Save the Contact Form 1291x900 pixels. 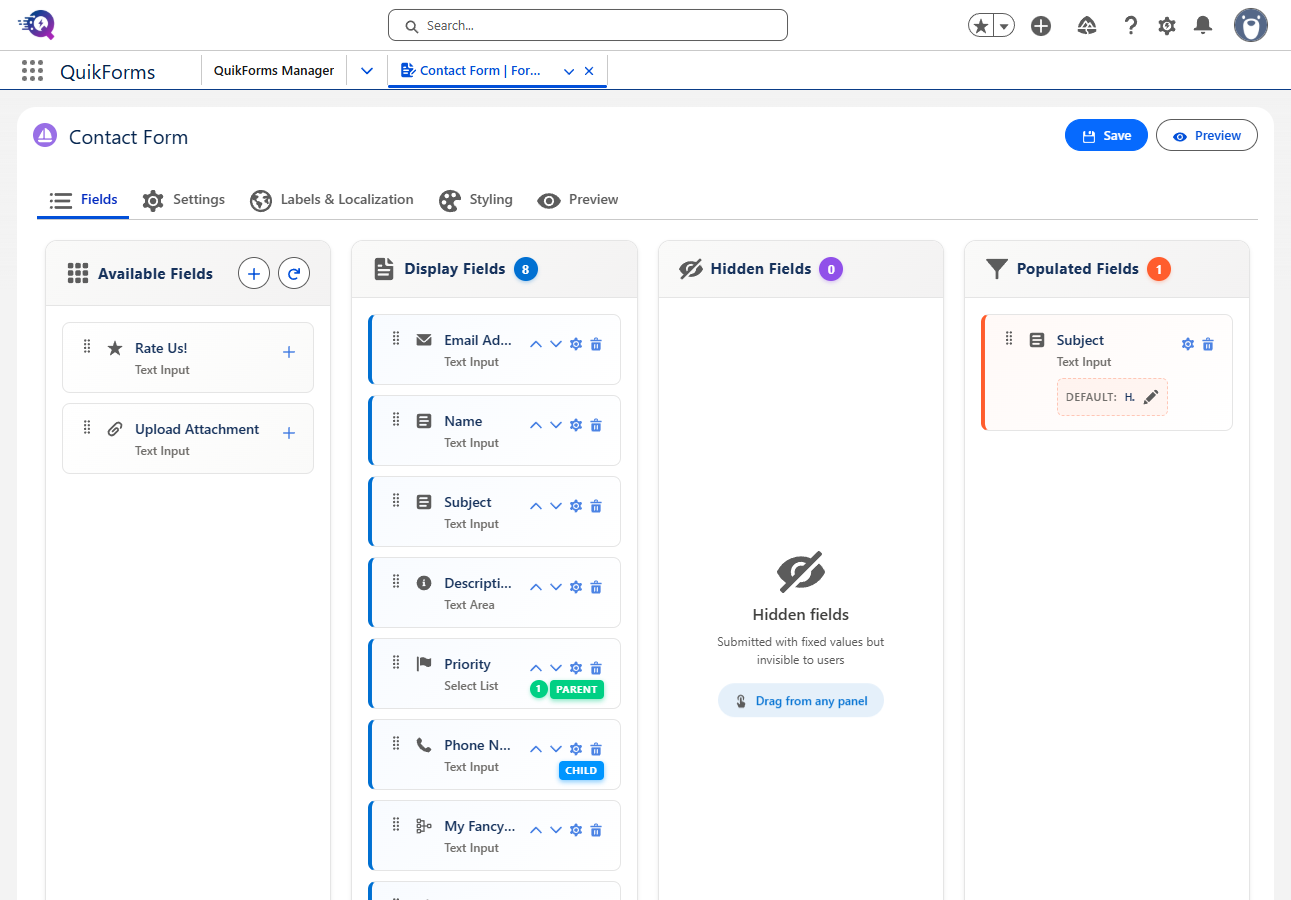point(1106,135)
